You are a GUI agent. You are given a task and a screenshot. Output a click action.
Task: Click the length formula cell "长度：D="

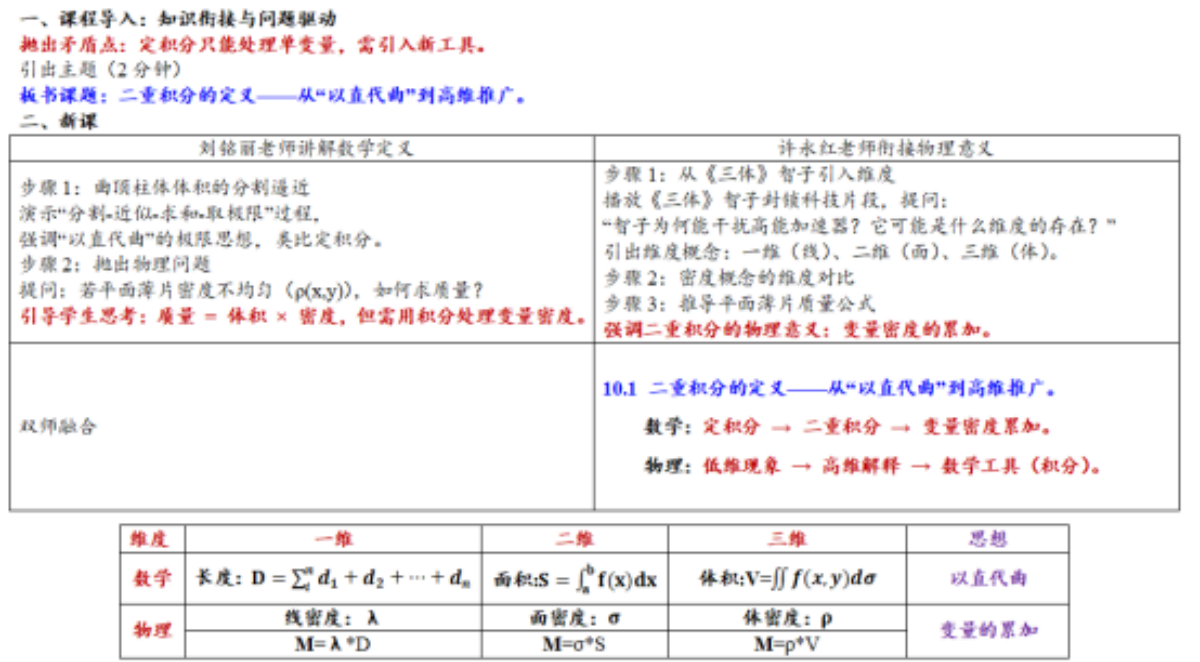coord(333,578)
